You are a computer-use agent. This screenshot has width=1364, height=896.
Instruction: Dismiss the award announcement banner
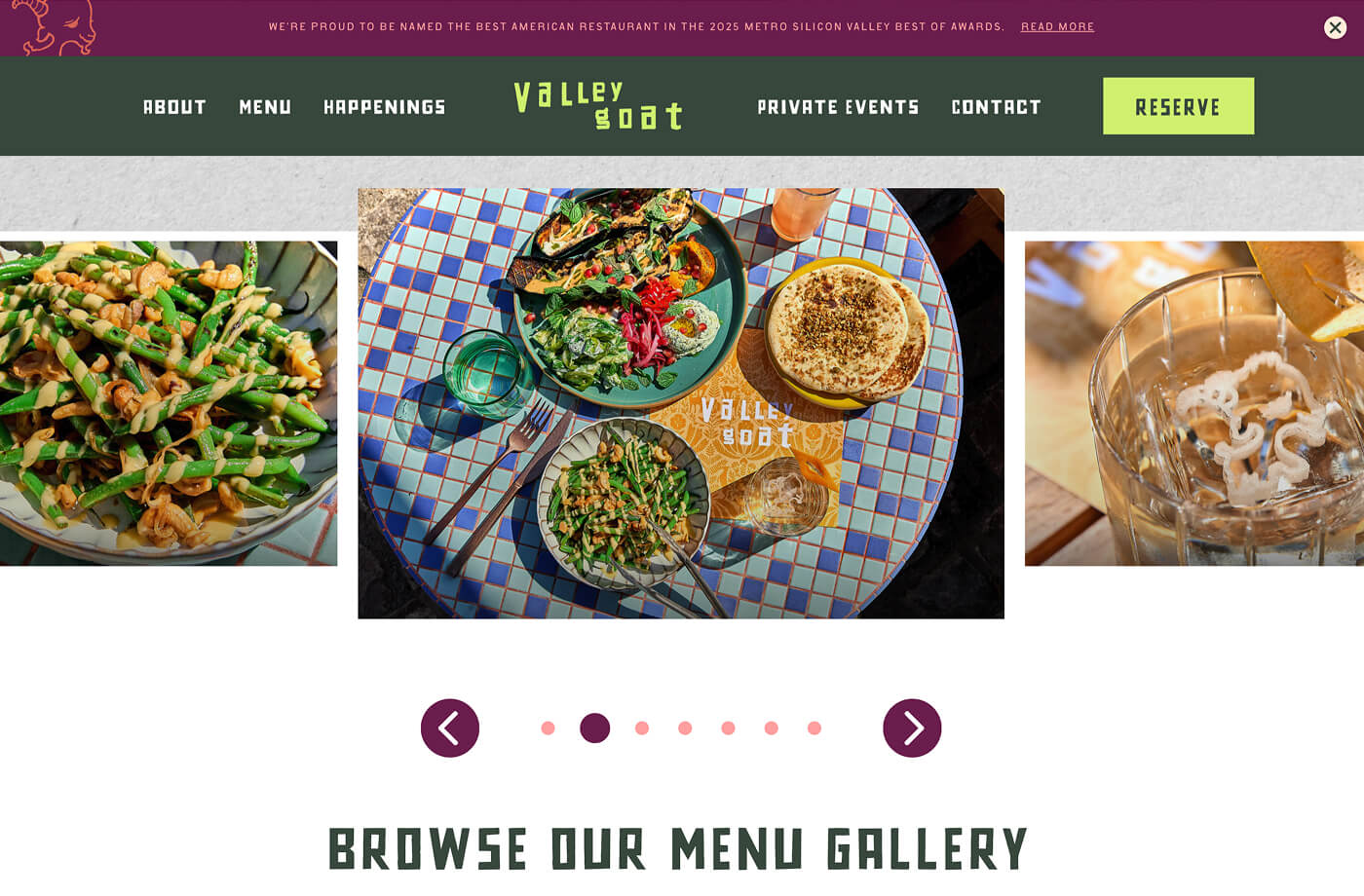pos(1335,27)
